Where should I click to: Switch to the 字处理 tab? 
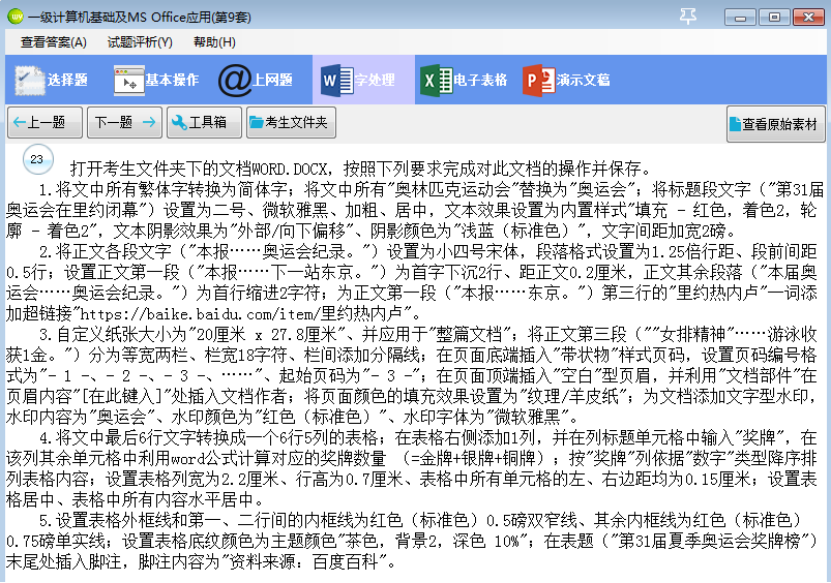click(x=364, y=80)
